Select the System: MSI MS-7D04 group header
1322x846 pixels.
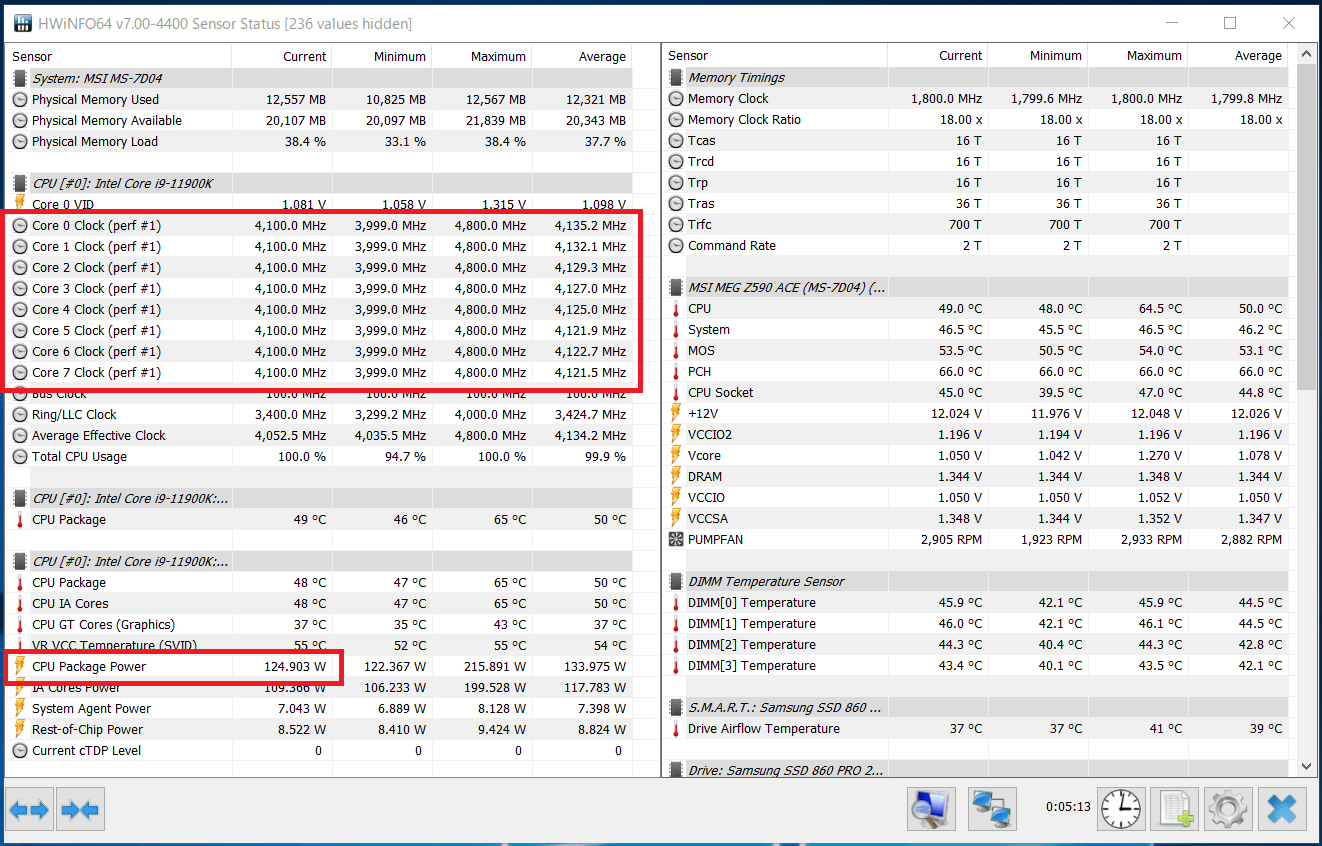click(319, 78)
